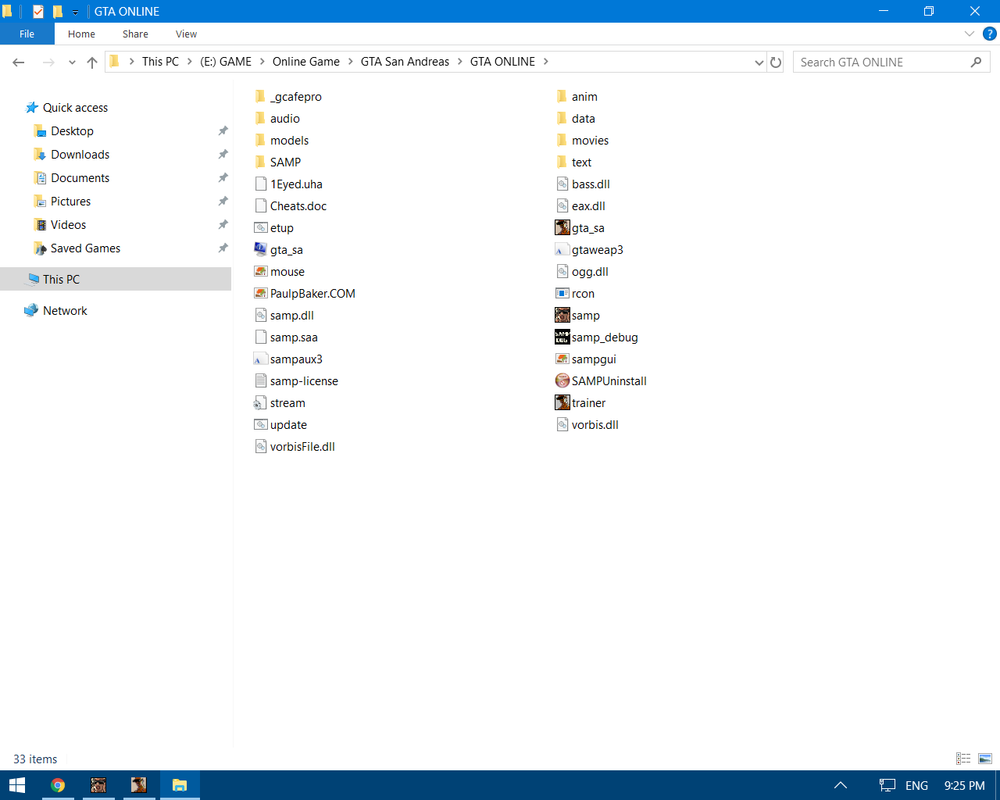Viewport: 1000px width, 800px height.
Task: Select the samp_debug file icon
Action: pyautogui.click(x=562, y=337)
